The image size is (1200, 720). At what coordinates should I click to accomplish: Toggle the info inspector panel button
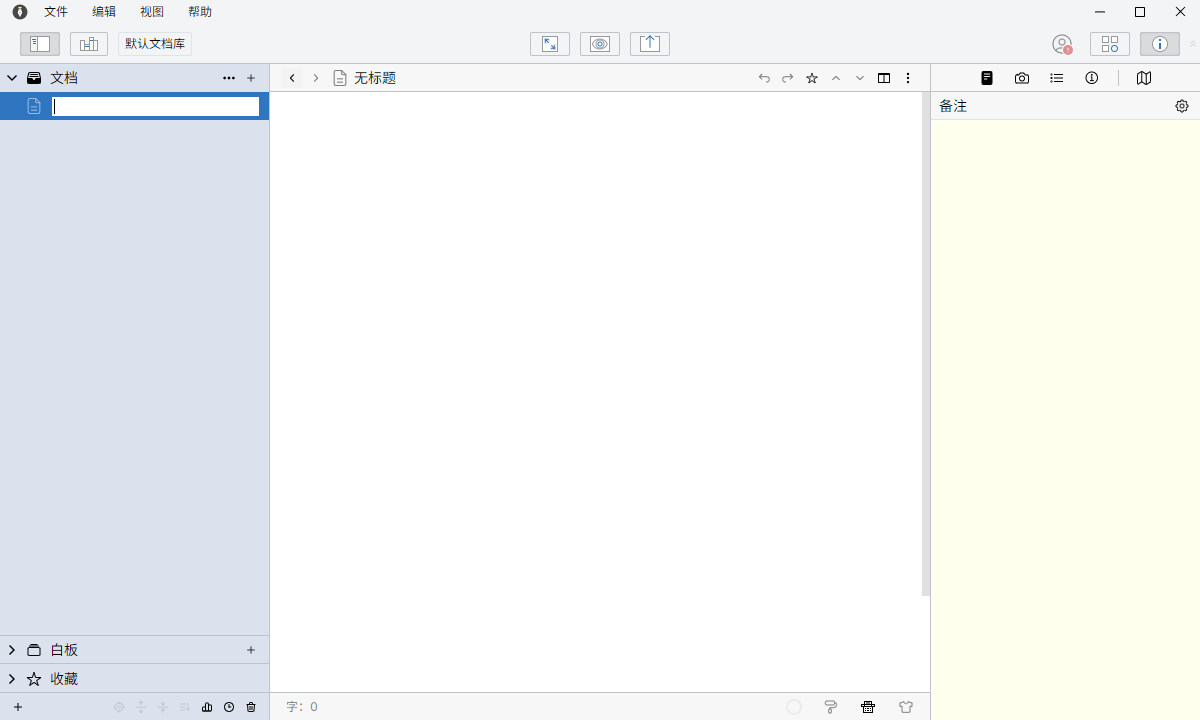click(x=1160, y=44)
